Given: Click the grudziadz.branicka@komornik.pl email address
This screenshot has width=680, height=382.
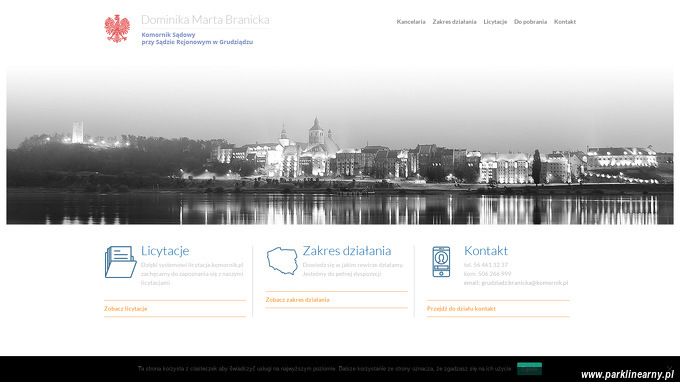Looking at the screenshot, I should [524, 283].
